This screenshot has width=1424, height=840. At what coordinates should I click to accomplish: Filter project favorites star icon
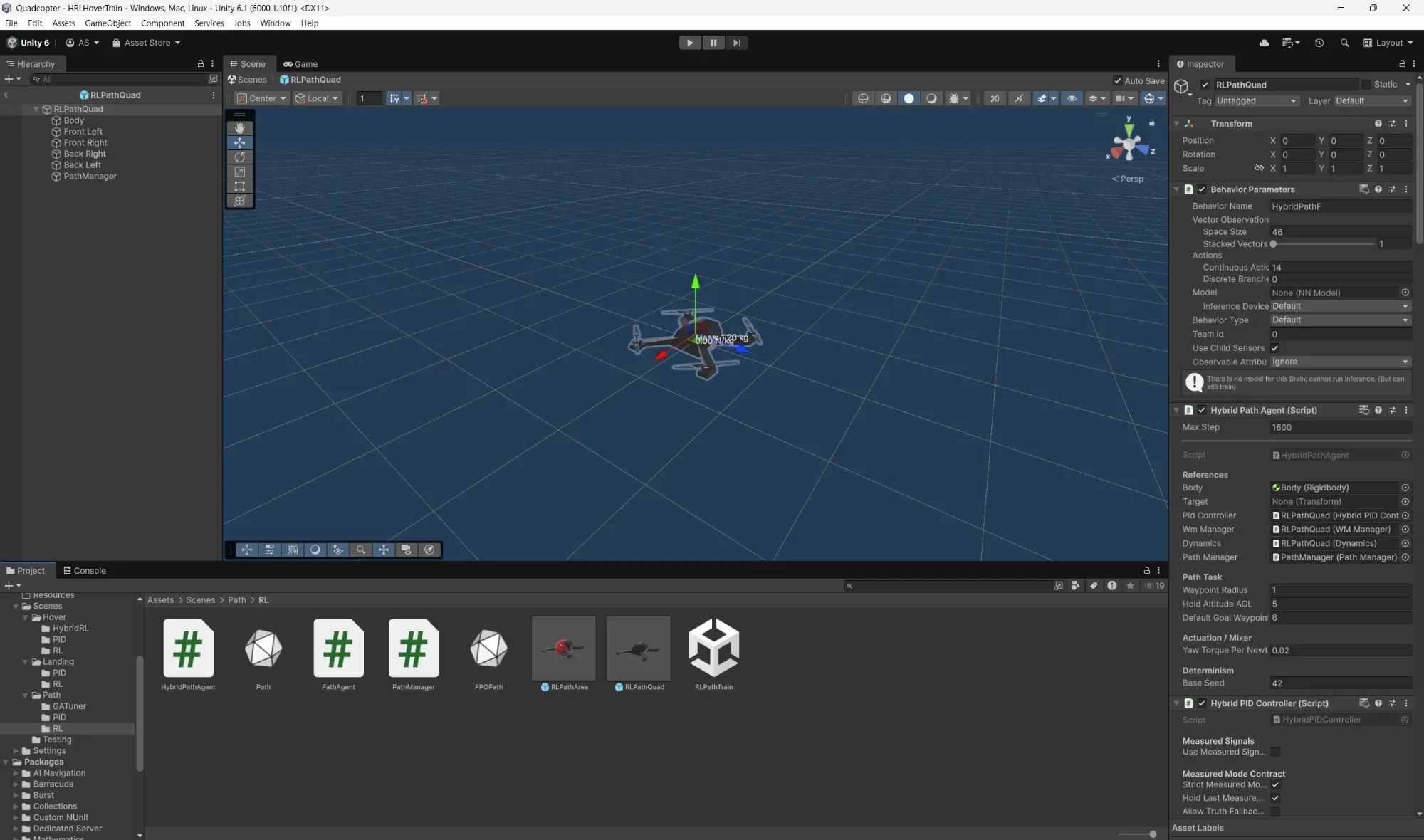[1131, 586]
